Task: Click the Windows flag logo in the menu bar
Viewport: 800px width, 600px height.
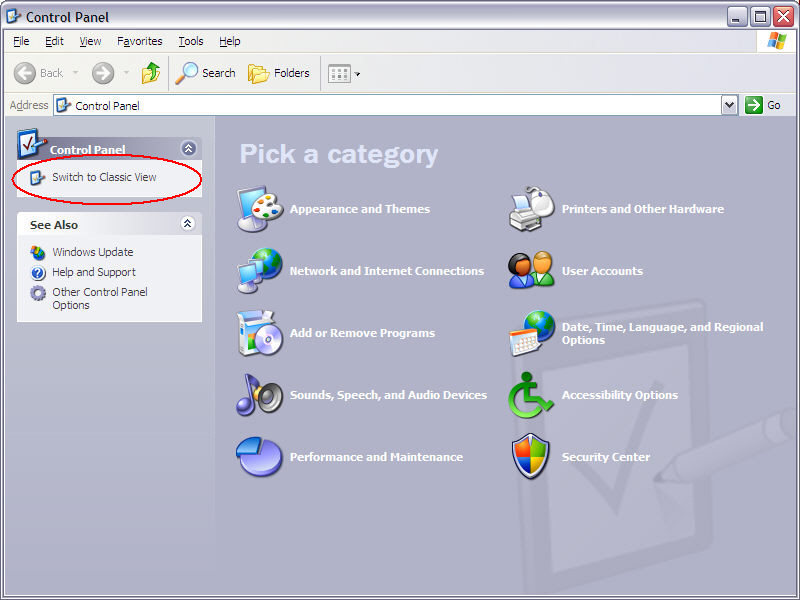Action: click(x=776, y=41)
